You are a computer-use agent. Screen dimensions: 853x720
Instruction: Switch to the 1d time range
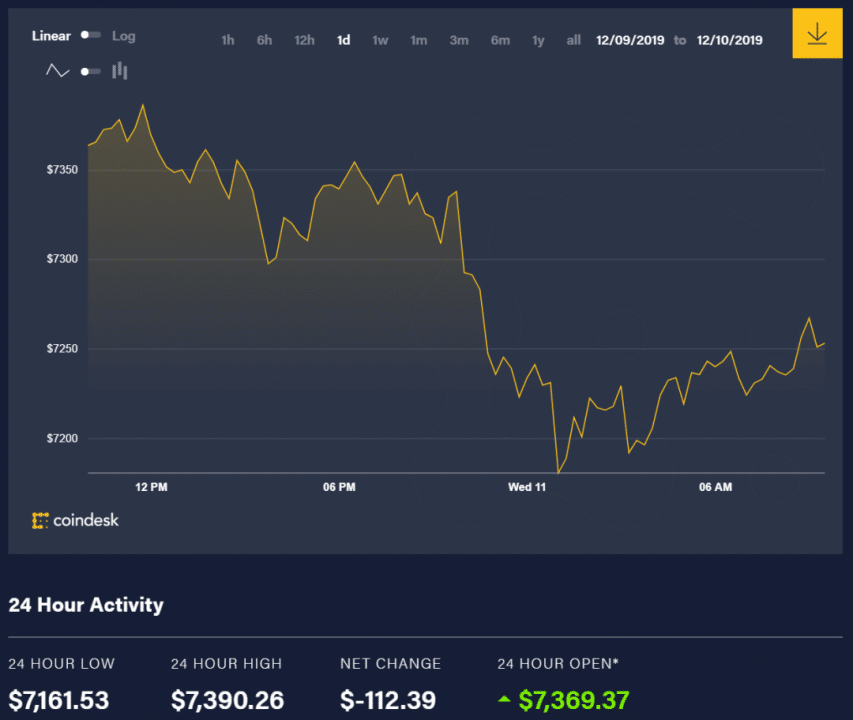[x=343, y=40]
